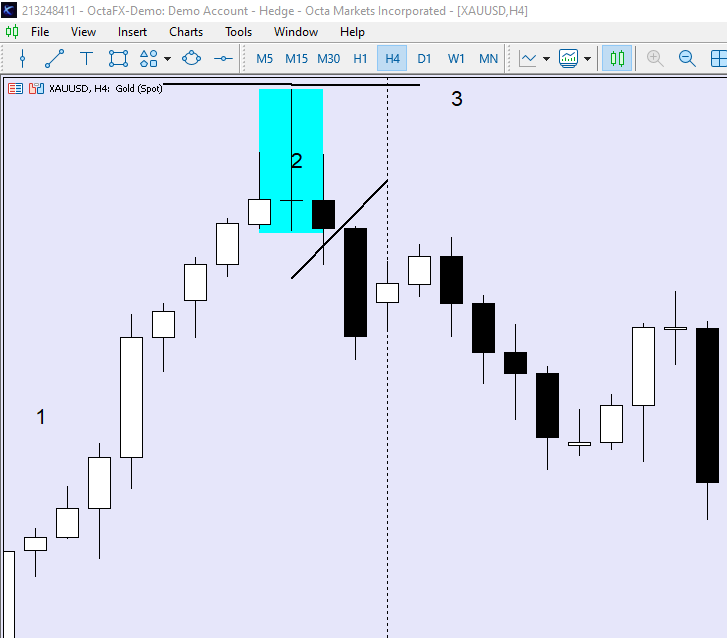The height and width of the screenshot is (638, 727).
Task: Select the rectangle shapes tool
Action: 118,58
